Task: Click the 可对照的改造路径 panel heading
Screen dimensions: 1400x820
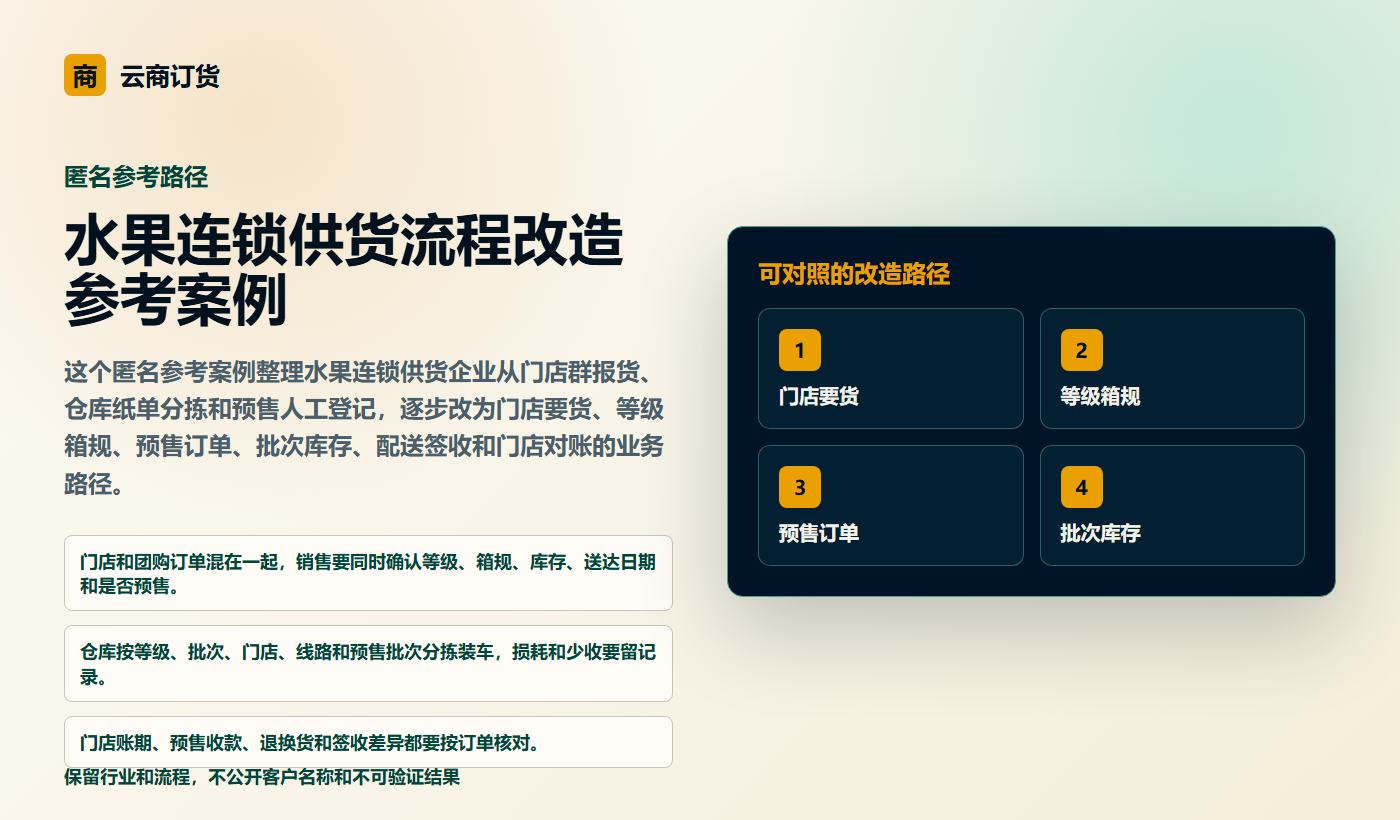Action: (854, 274)
